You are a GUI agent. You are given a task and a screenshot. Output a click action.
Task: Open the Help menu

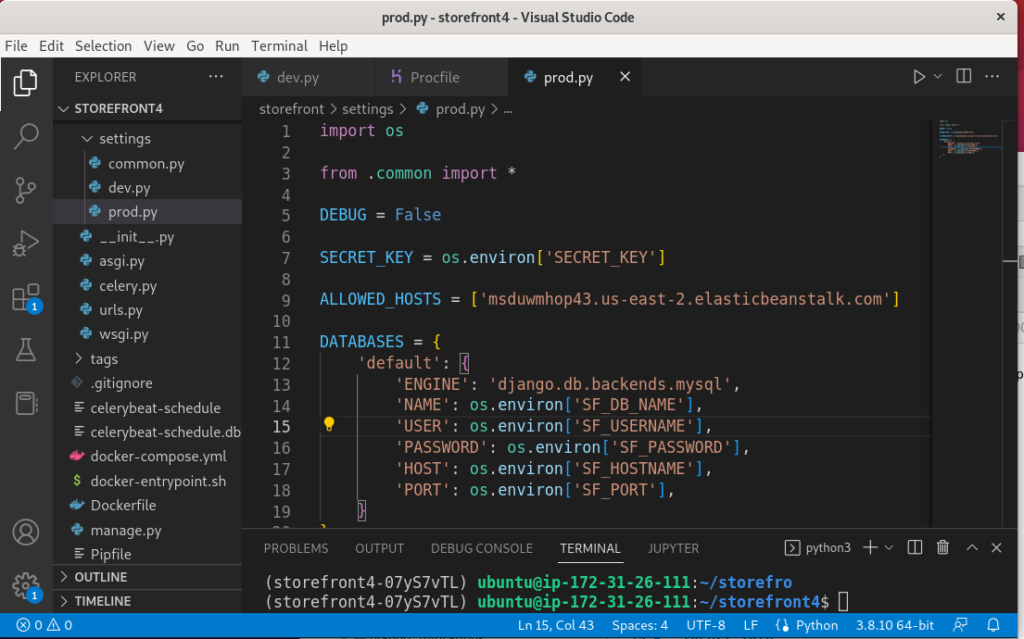[x=333, y=46]
